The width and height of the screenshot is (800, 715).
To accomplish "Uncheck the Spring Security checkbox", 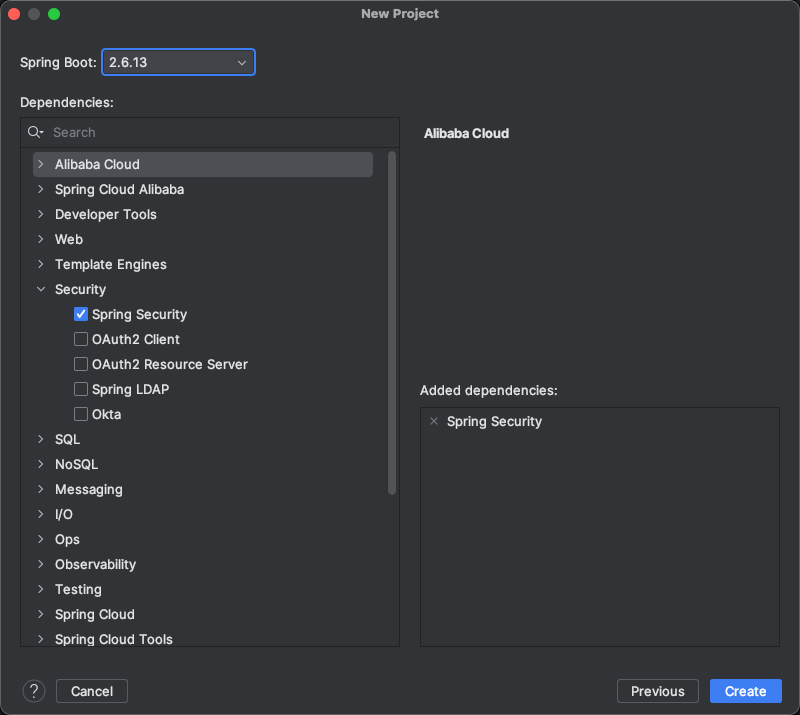I will click(81, 314).
